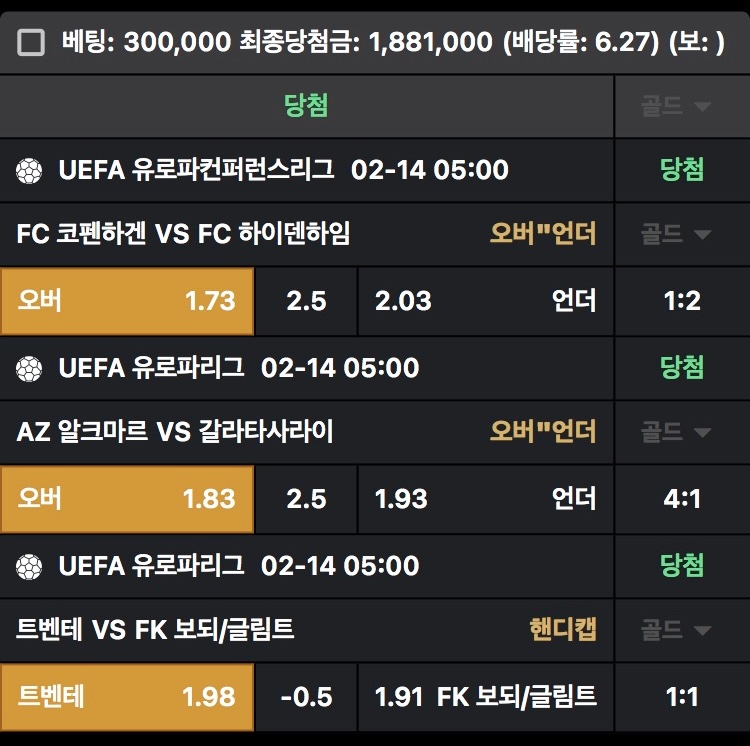Click AZ 알크마르 VS 갈라타사라이 match title
Image resolution: width=750 pixels, height=746 pixels.
point(175,432)
